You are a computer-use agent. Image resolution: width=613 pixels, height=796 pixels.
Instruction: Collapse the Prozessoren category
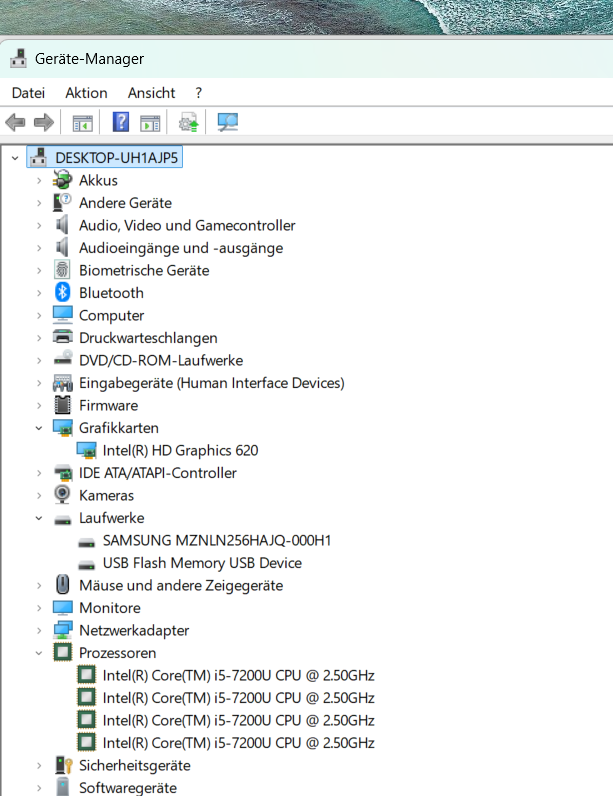coord(39,653)
